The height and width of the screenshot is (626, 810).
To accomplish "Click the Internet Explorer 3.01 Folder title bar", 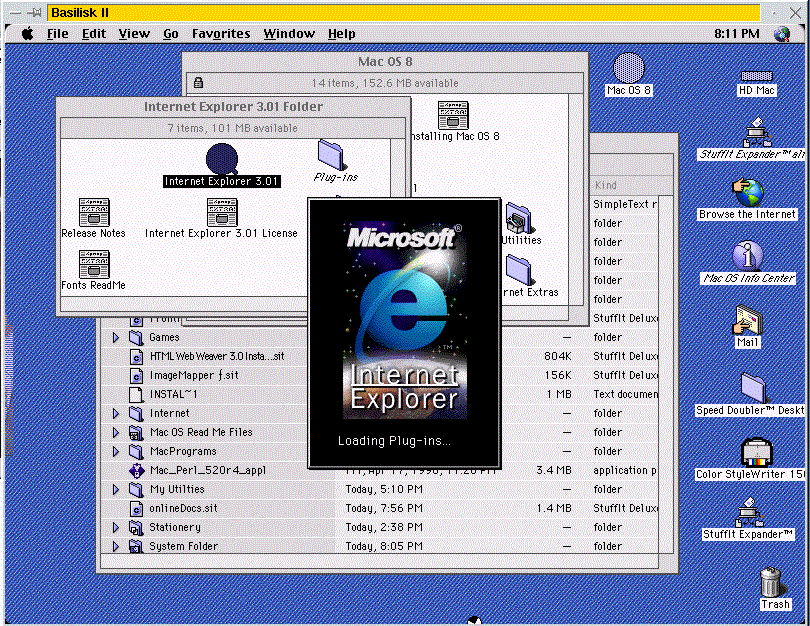I will (233, 107).
